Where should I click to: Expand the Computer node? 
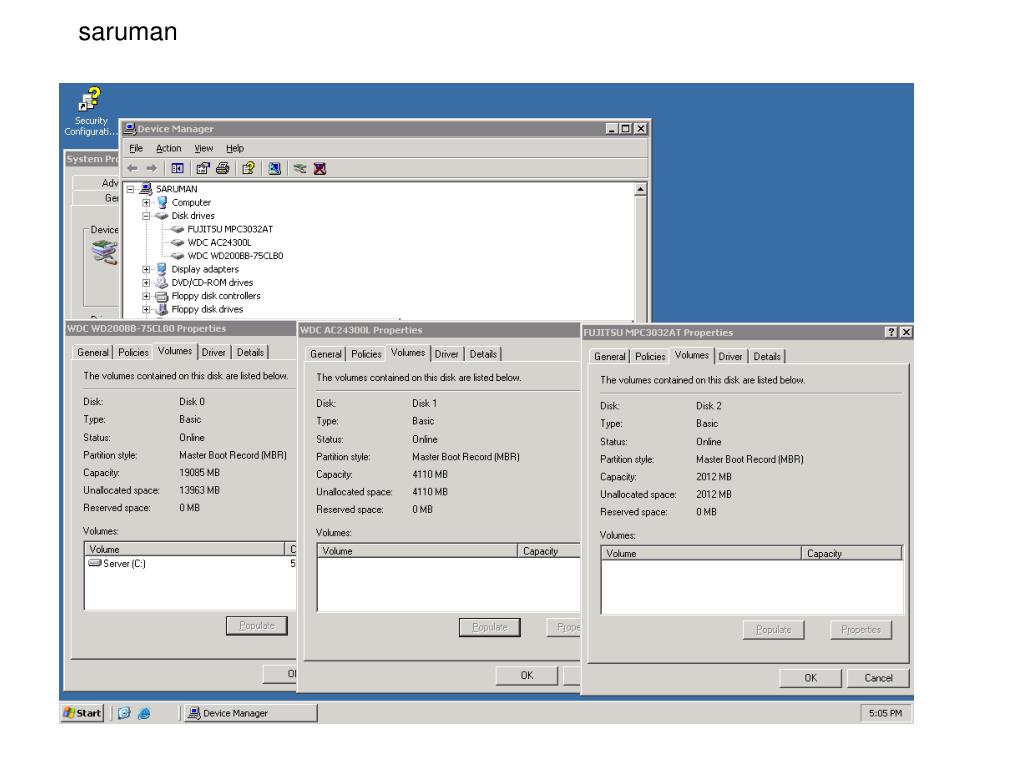[x=146, y=202]
